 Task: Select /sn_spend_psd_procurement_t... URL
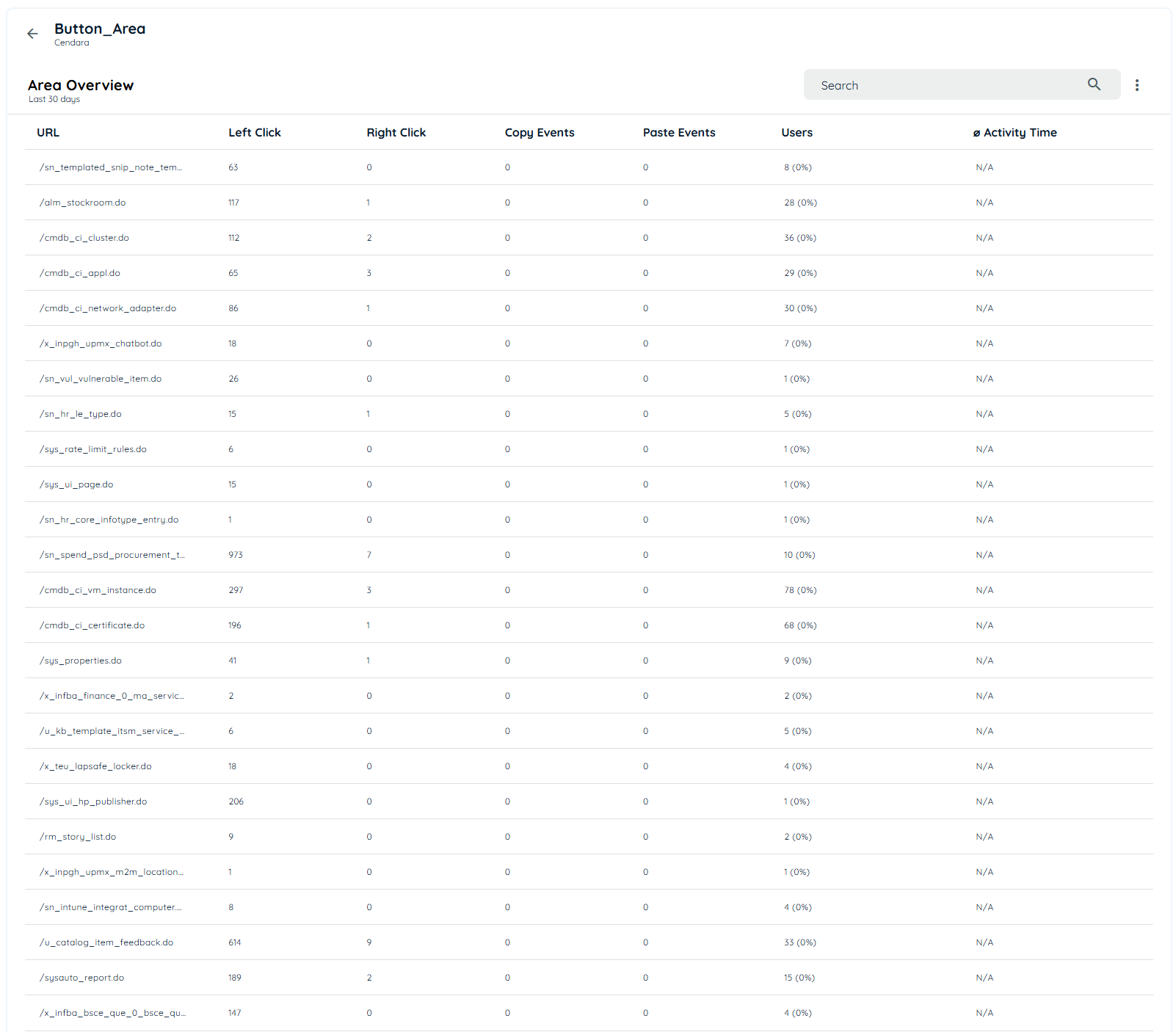coord(112,555)
